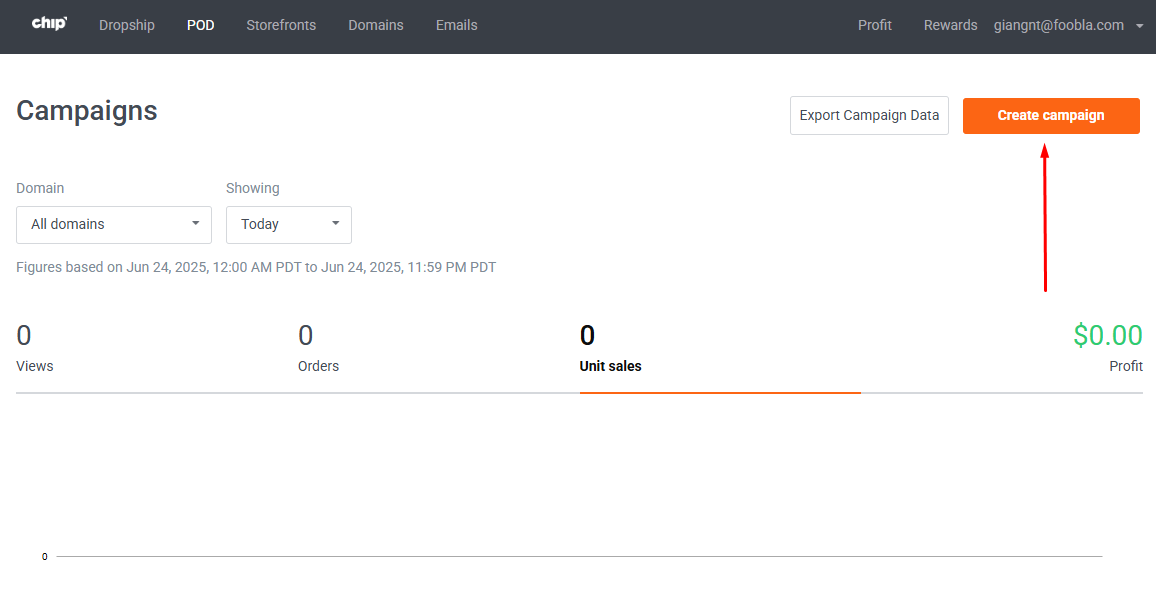Open the Rewards page

[x=950, y=25]
